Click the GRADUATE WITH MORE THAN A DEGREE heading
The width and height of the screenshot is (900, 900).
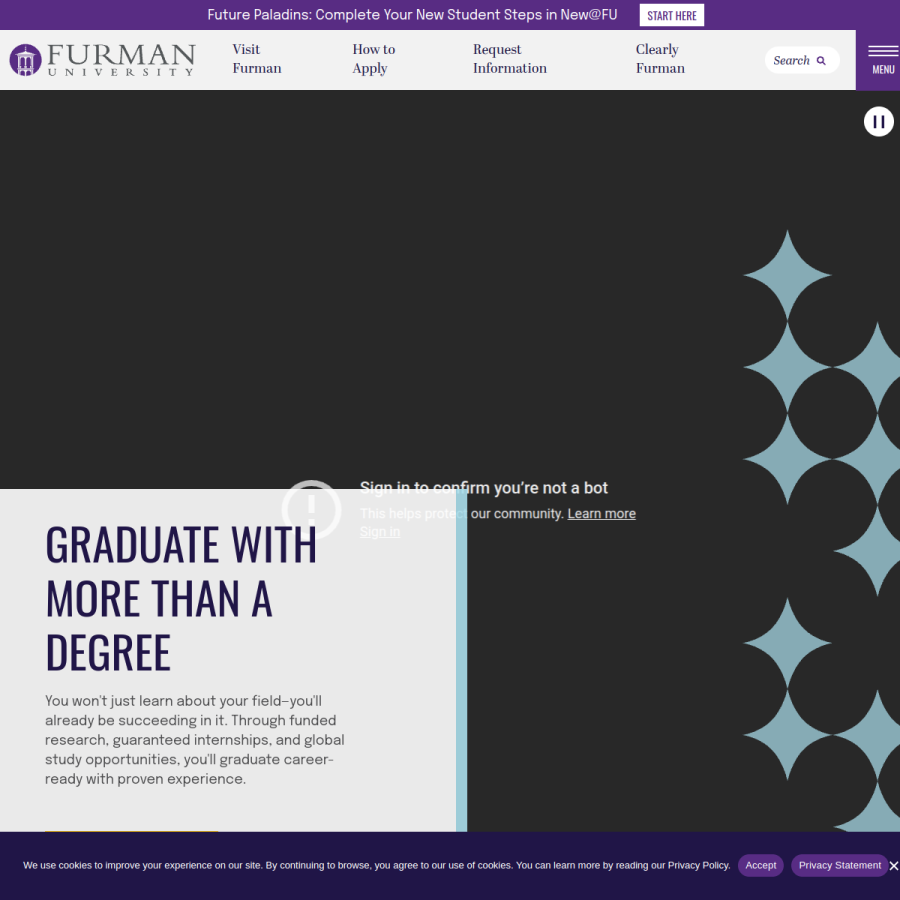point(181,598)
